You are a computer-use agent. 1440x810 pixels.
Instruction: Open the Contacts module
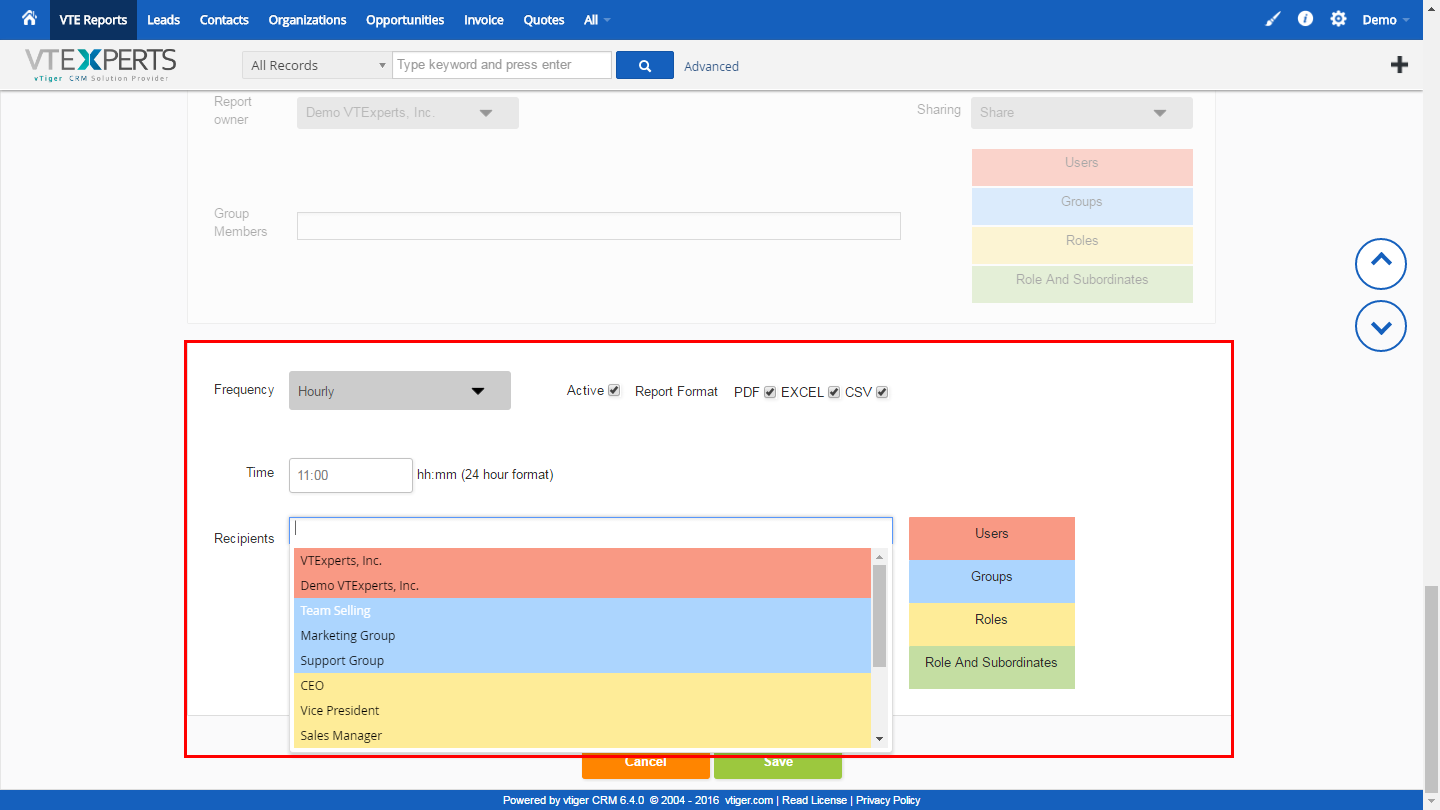pyautogui.click(x=224, y=20)
